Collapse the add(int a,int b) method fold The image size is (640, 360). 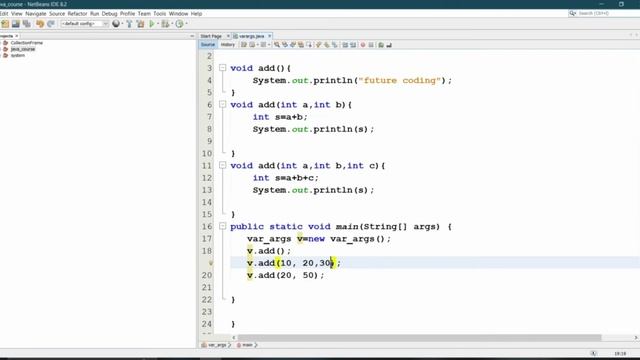click(222, 104)
